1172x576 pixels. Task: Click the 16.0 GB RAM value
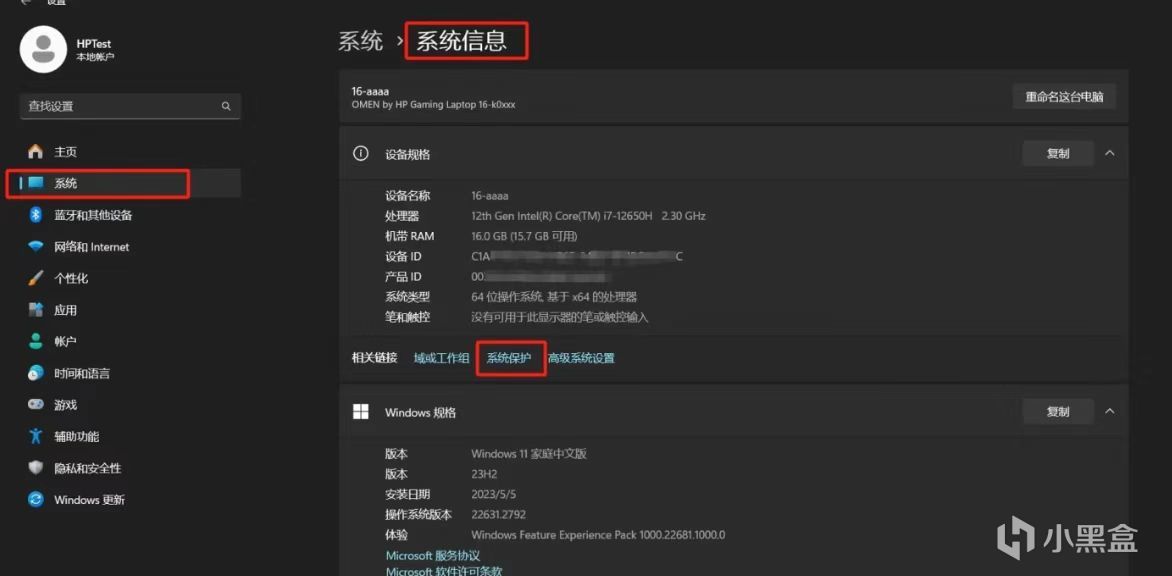coord(524,236)
